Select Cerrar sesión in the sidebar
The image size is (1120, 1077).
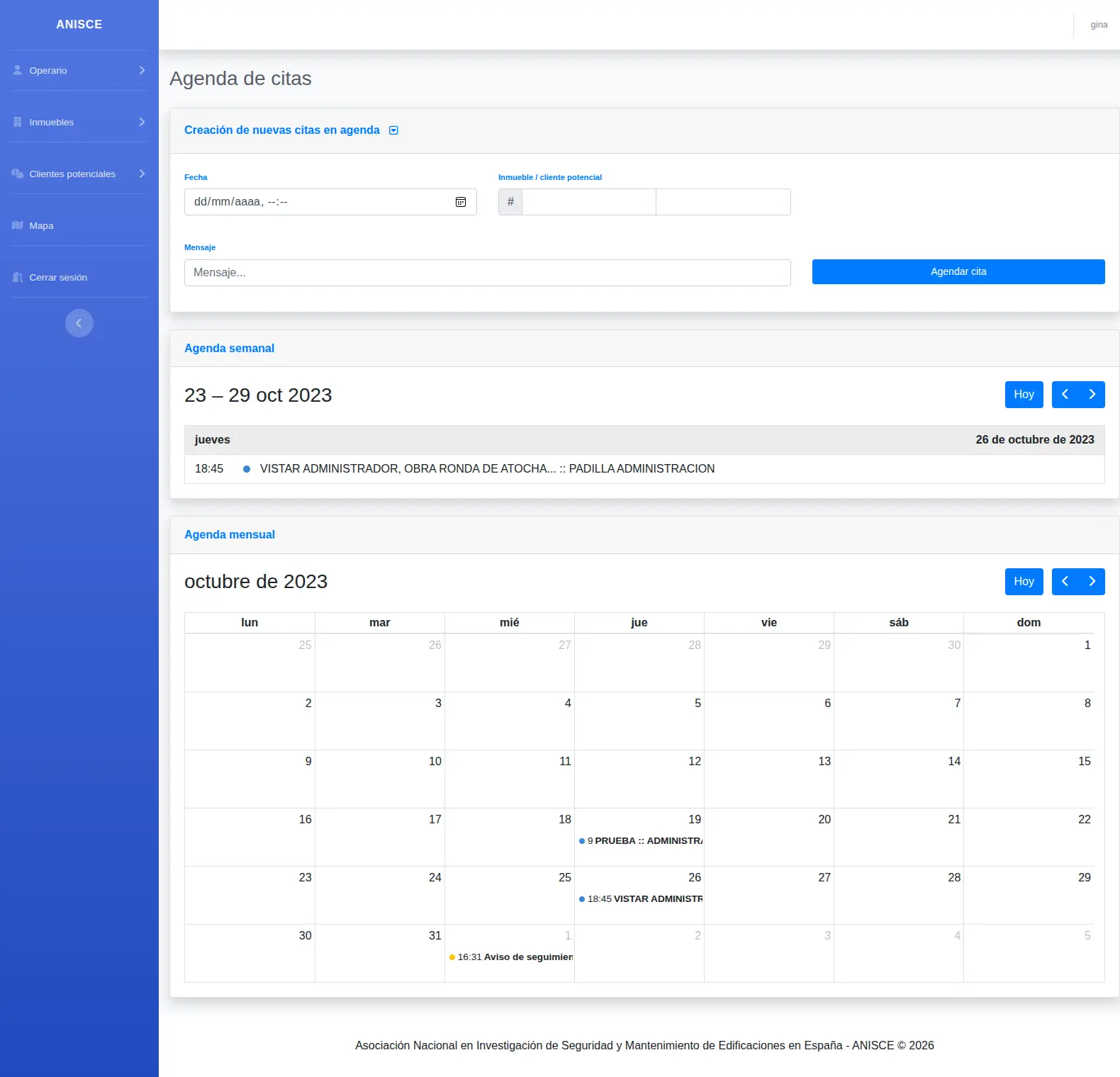(x=79, y=277)
